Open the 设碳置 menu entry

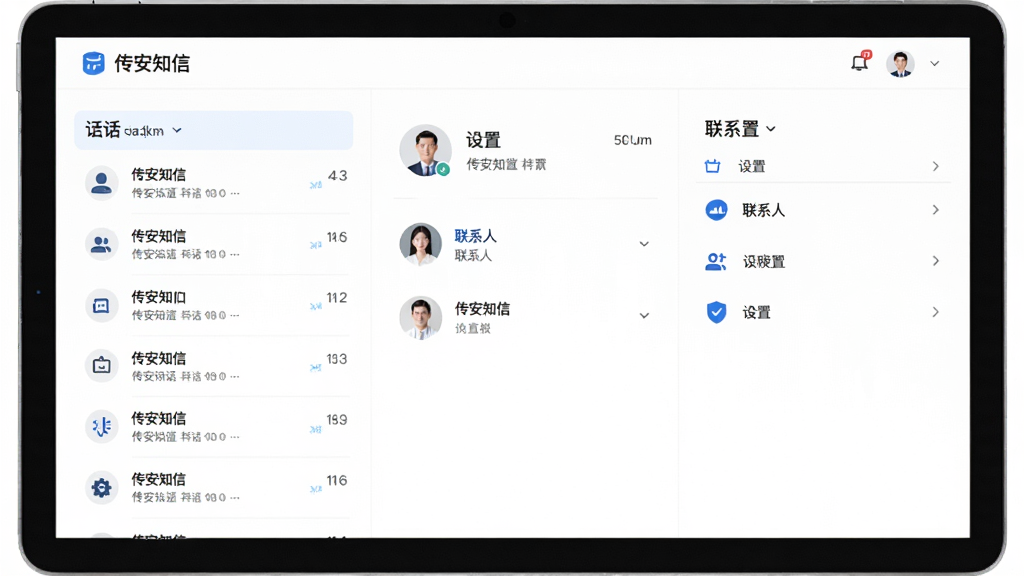(x=823, y=261)
